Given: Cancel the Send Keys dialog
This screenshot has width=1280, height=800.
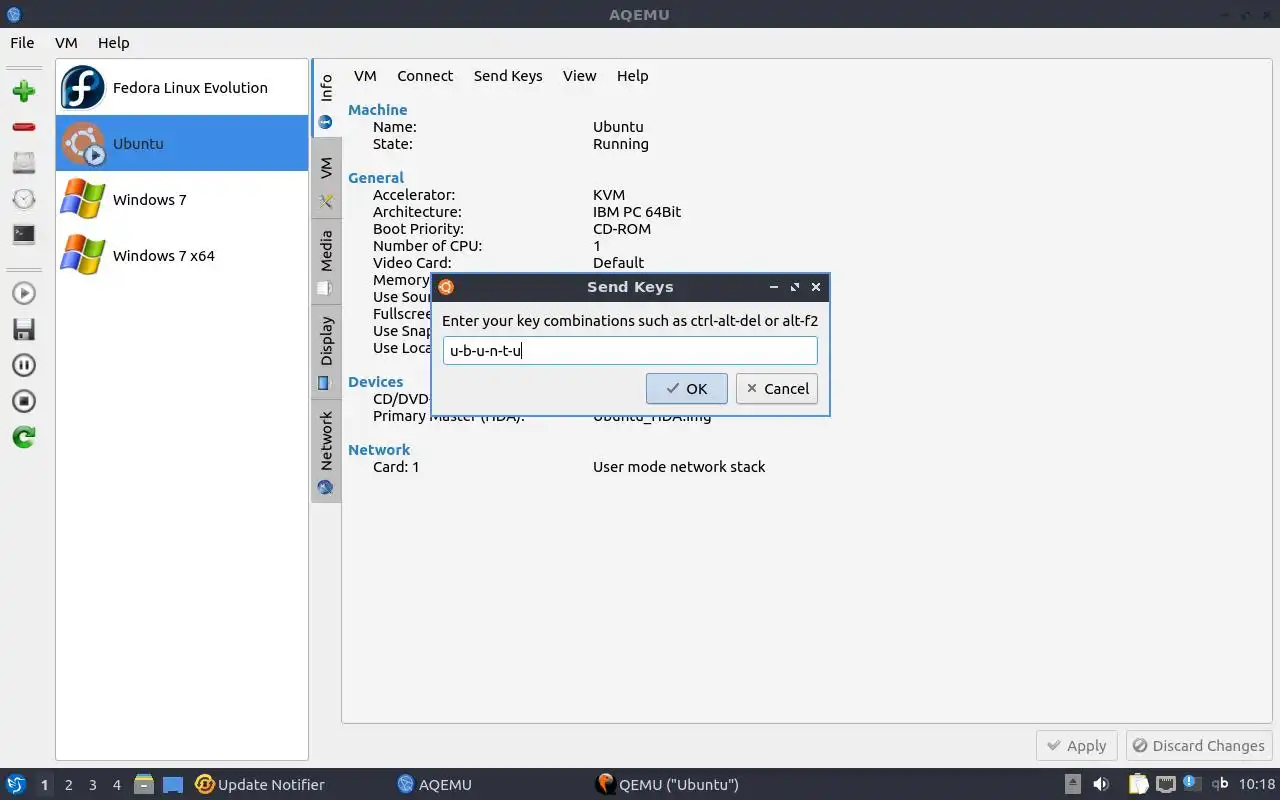Looking at the screenshot, I should 777,389.
